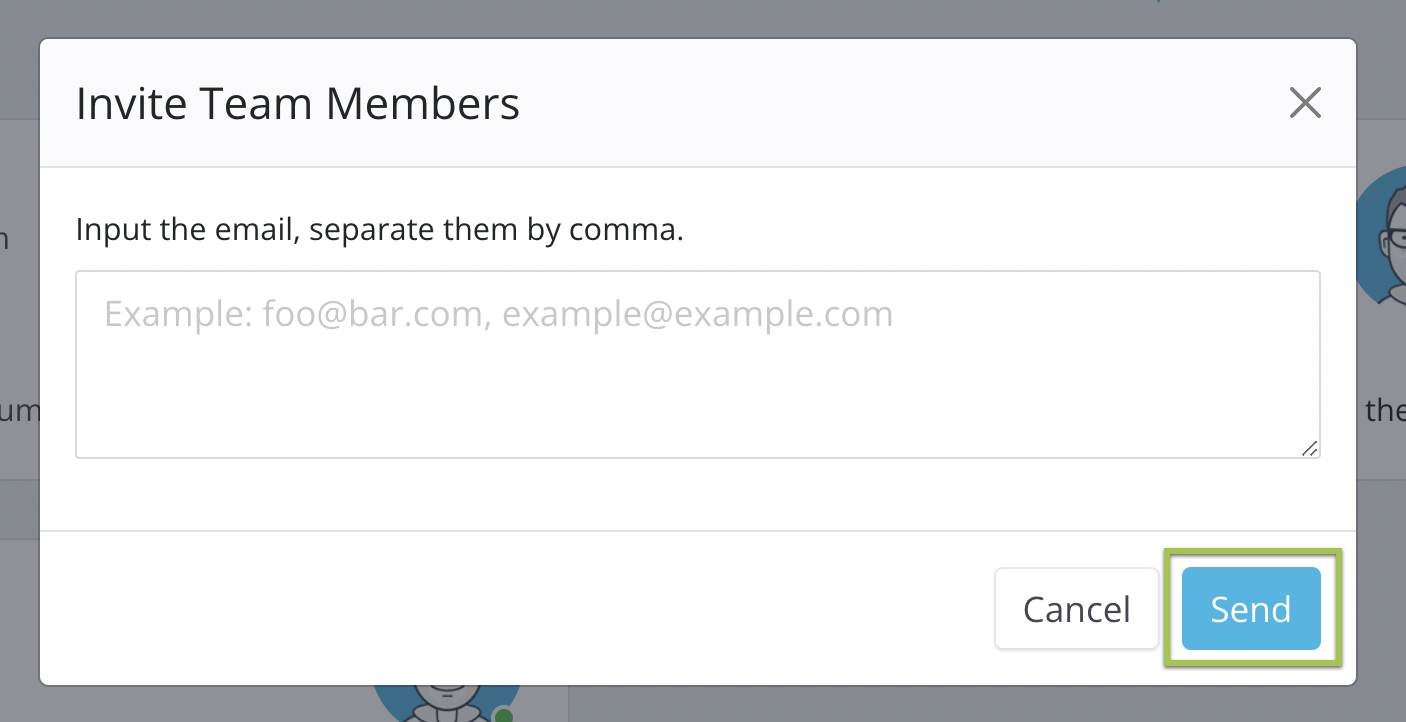Click the text area resize grip
The image size is (1406, 722).
[1309, 448]
